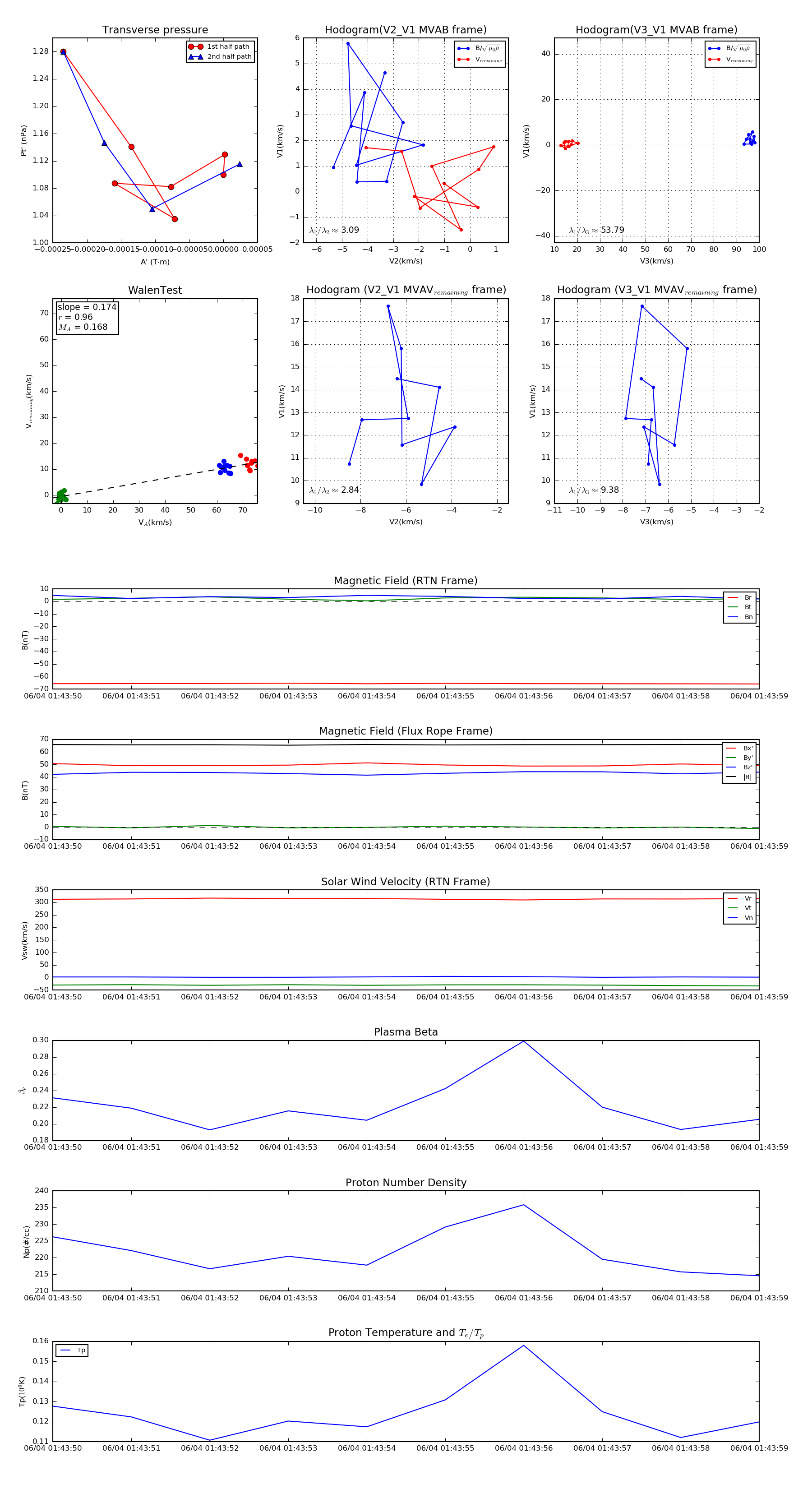The height and width of the screenshot is (1489, 812).
Task: Click the top-left data point of Transverse pressure
Action: (x=64, y=52)
